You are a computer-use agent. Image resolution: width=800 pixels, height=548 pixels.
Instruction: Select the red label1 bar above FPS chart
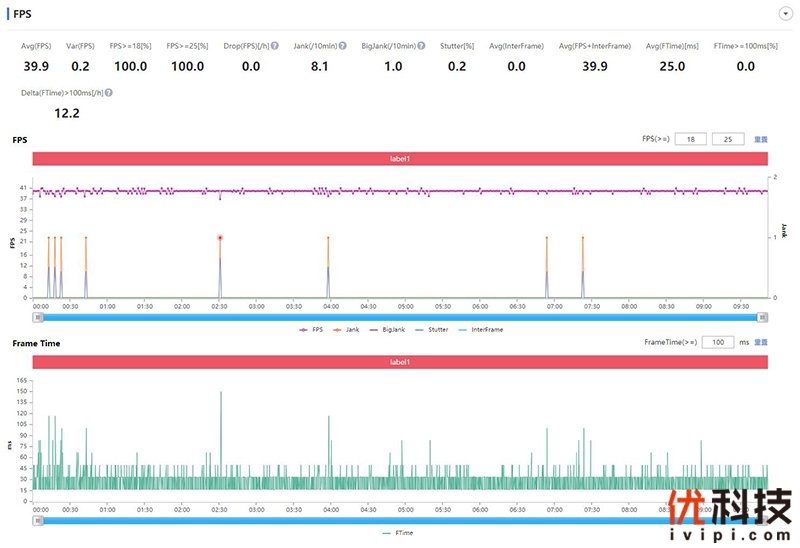400,158
